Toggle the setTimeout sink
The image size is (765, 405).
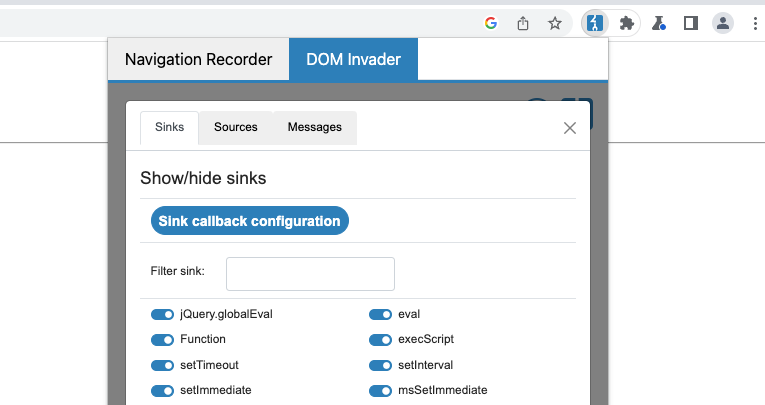162,365
